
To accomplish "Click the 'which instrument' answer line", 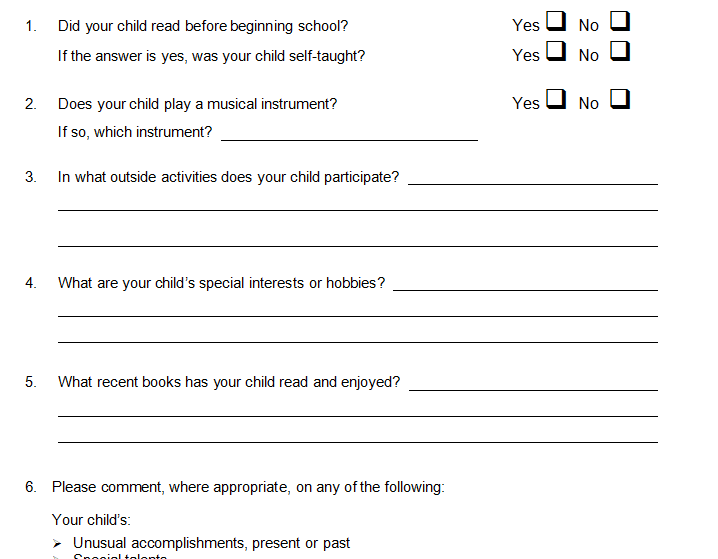I will [349, 135].
